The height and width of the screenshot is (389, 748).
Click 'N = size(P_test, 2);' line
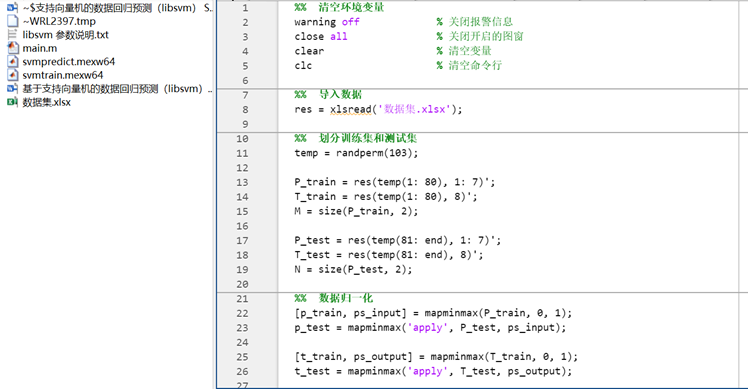click(353, 270)
